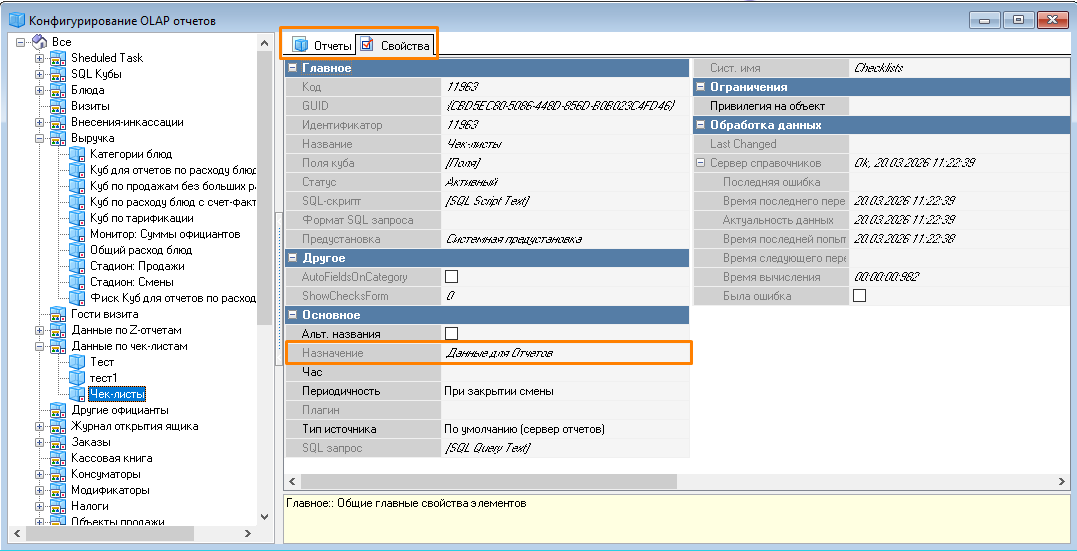1077x551 pixels.
Task: Select the Чек-листы tree item
Action: coord(116,394)
